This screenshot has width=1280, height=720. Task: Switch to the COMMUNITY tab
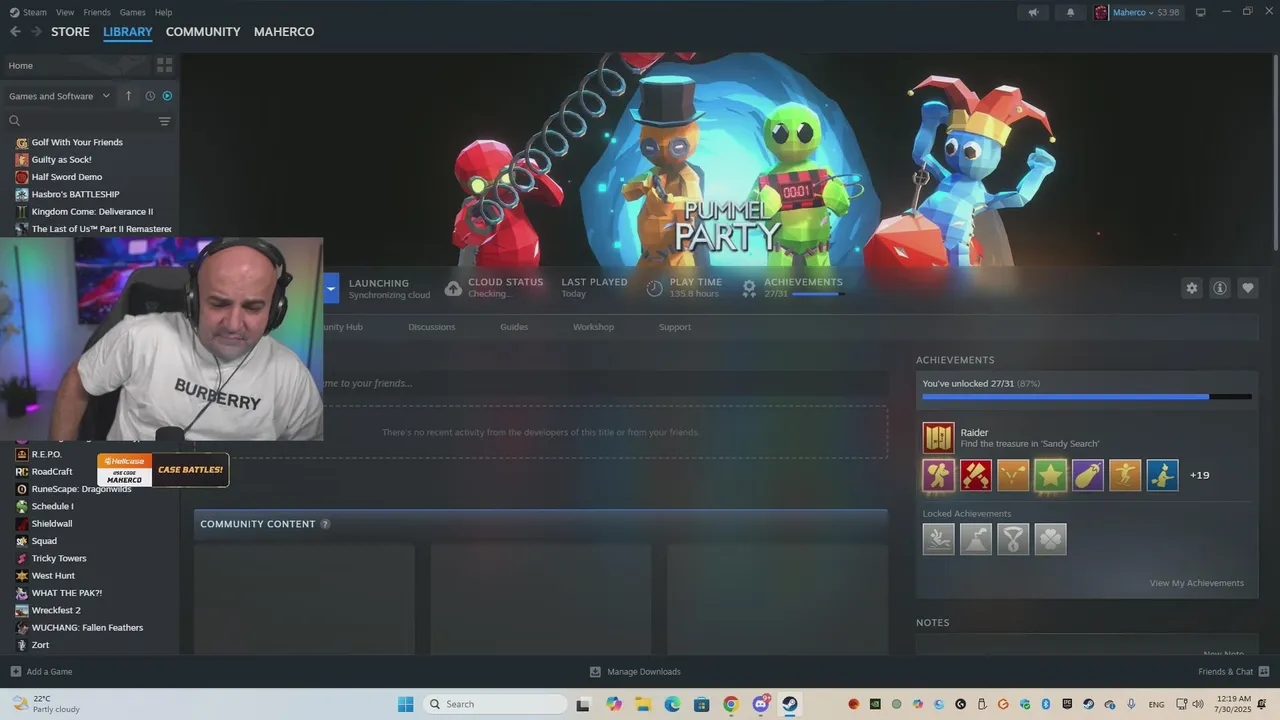pyautogui.click(x=203, y=32)
